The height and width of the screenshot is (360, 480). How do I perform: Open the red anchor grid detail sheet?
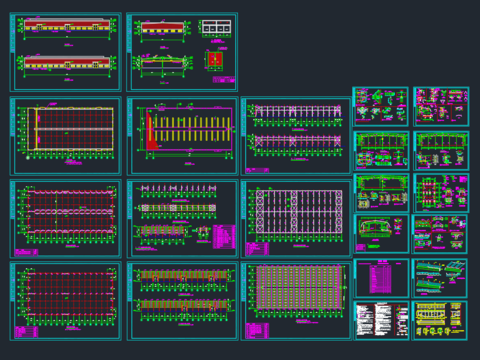[441, 193]
